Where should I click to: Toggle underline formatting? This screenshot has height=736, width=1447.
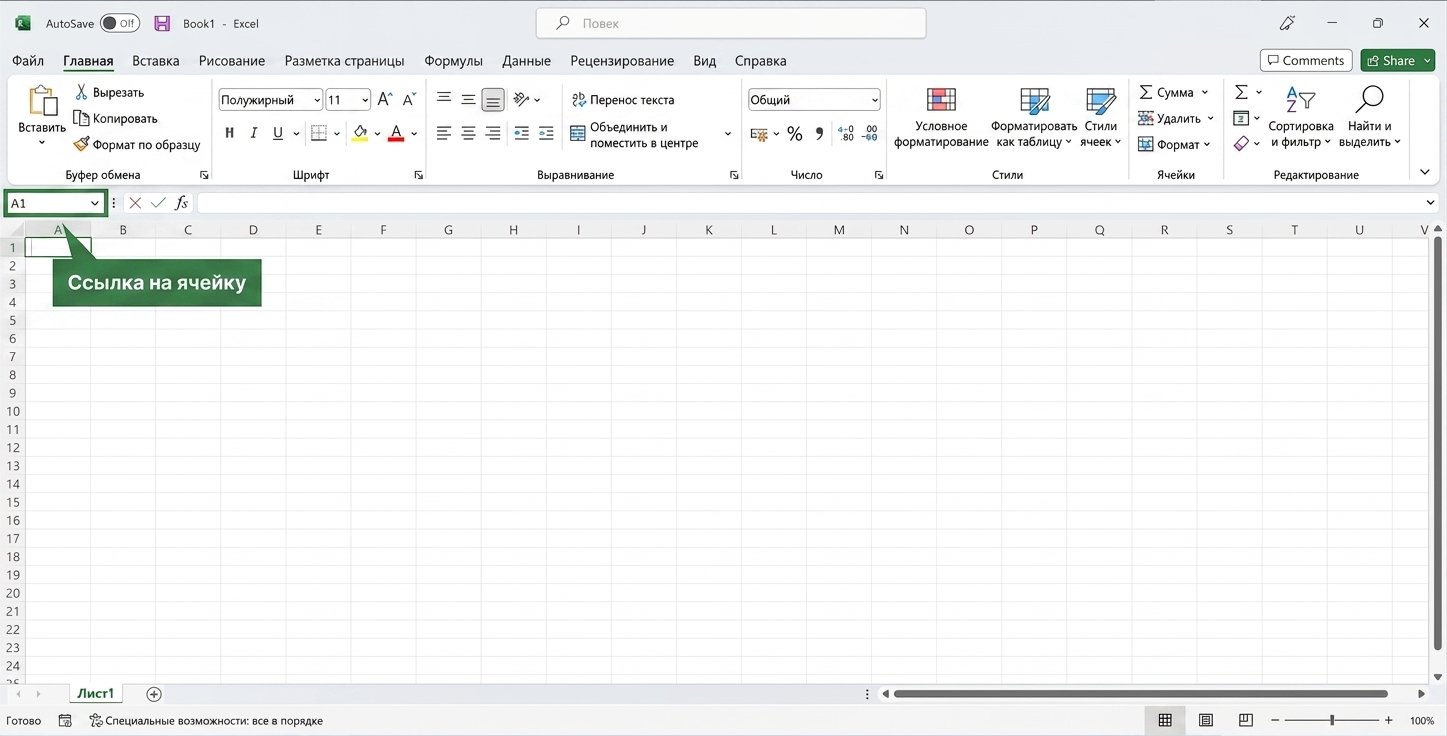click(x=278, y=133)
